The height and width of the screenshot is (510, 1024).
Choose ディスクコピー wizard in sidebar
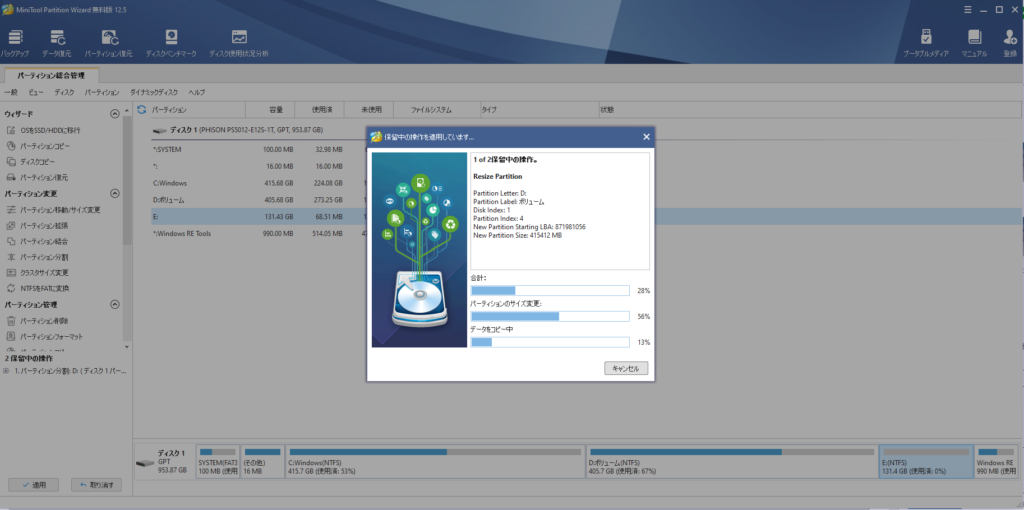(31, 161)
